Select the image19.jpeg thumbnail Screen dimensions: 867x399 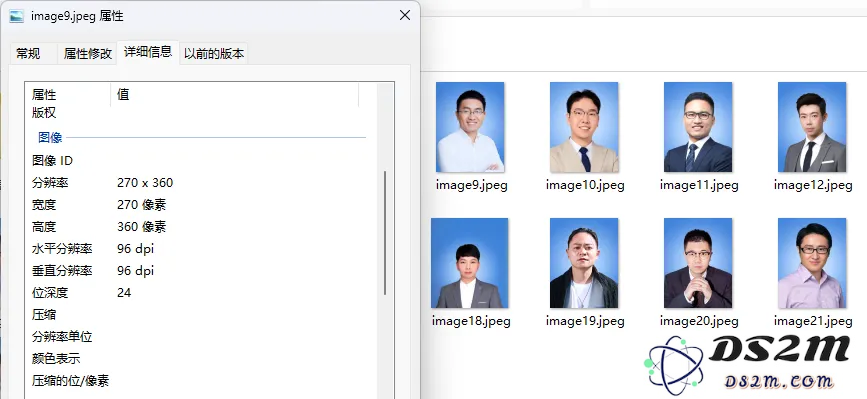click(584, 263)
